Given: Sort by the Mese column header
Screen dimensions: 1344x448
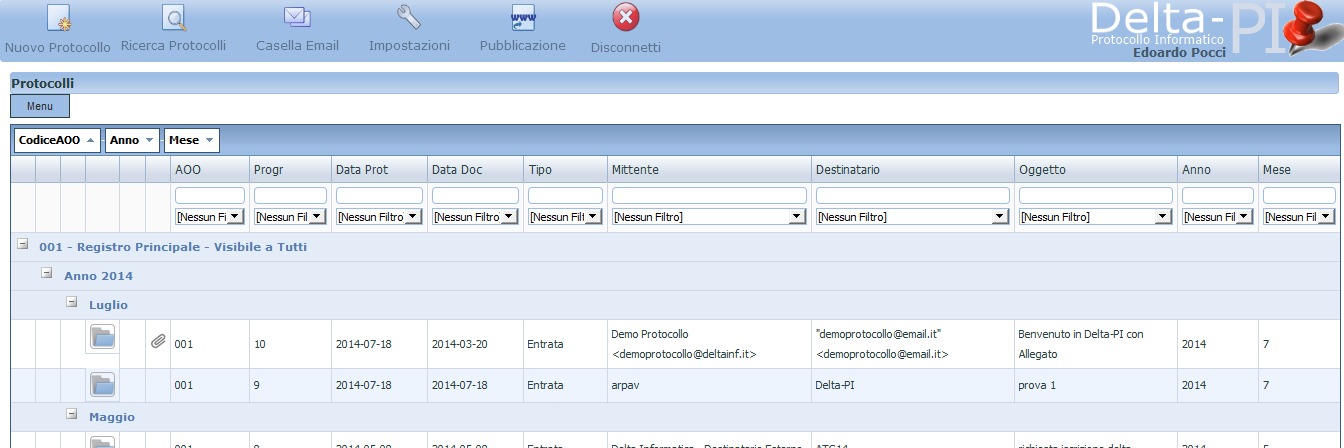Looking at the screenshot, I should coord(1299,170).
